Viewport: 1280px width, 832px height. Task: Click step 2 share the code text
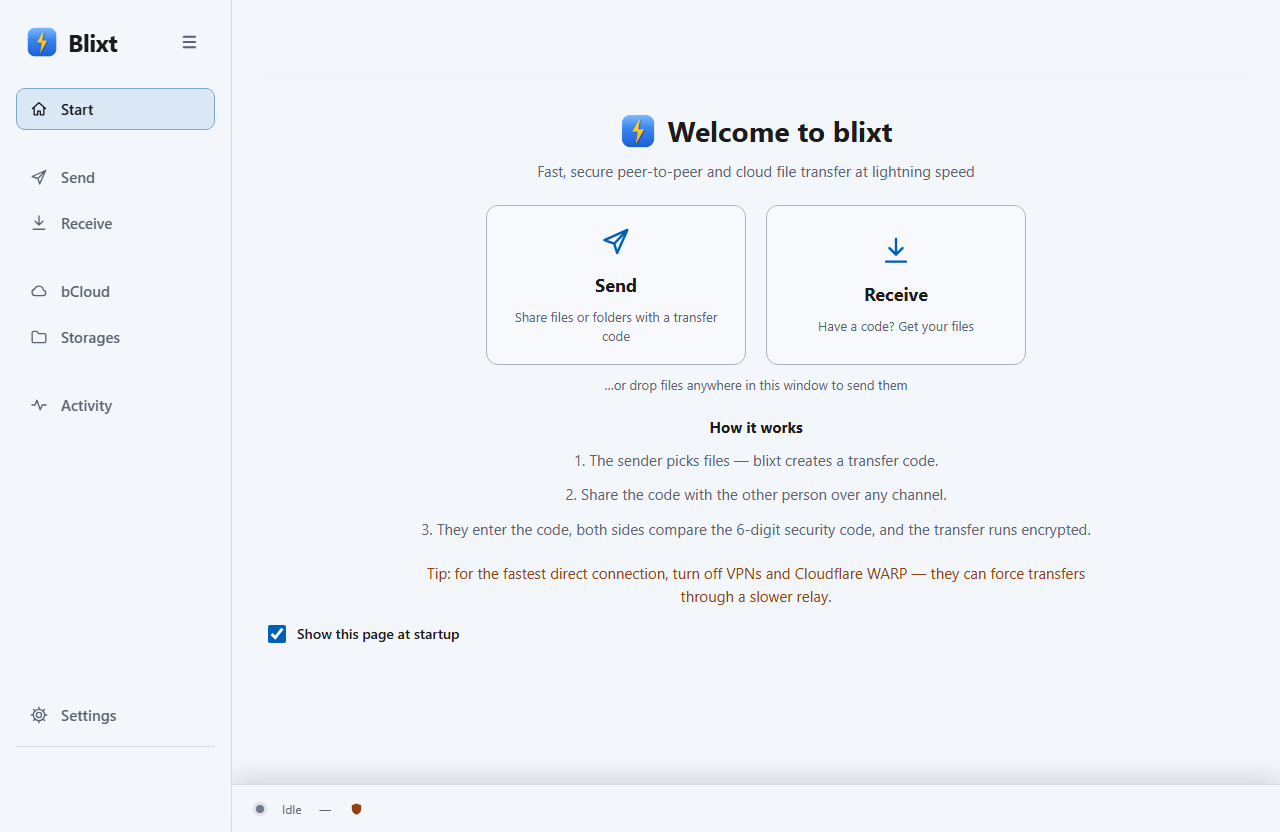click(756, 495)
